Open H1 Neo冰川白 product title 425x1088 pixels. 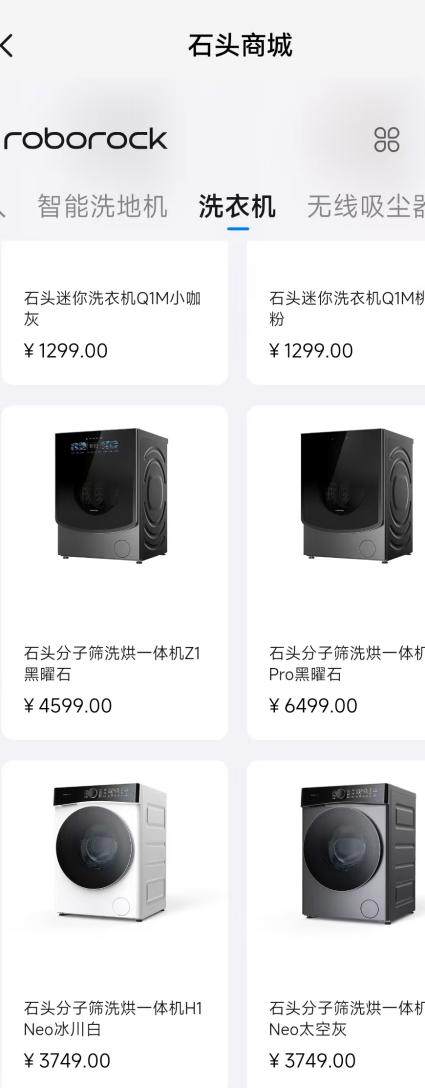click(x=113, y=1019)
